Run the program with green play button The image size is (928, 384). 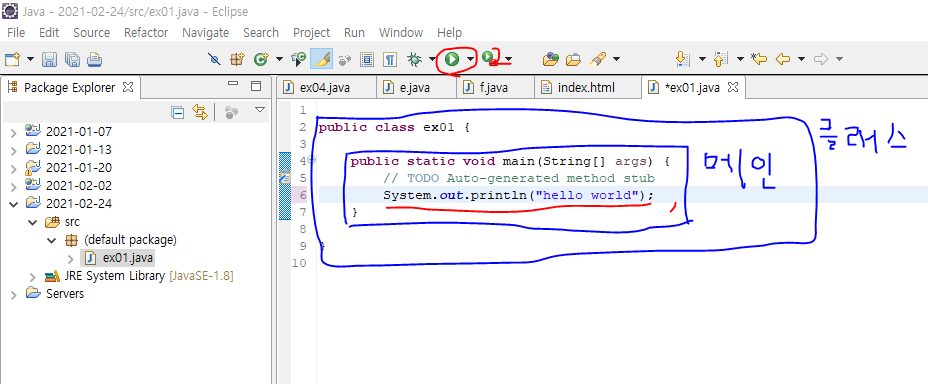point(452,59)
